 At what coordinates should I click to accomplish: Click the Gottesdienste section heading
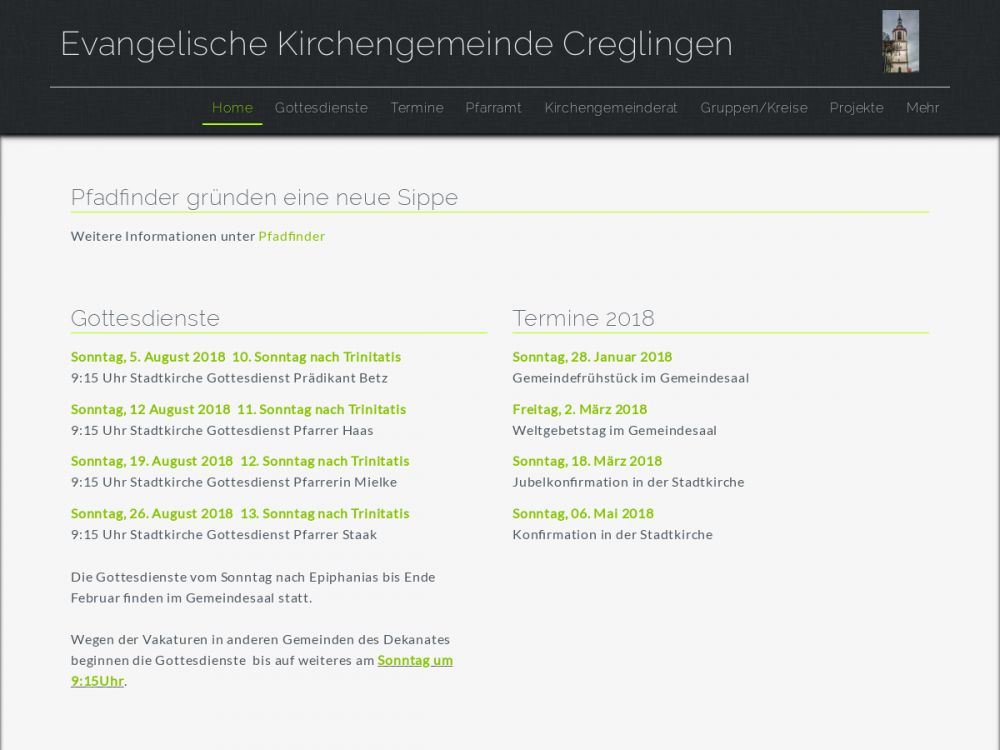coord(145,318)
